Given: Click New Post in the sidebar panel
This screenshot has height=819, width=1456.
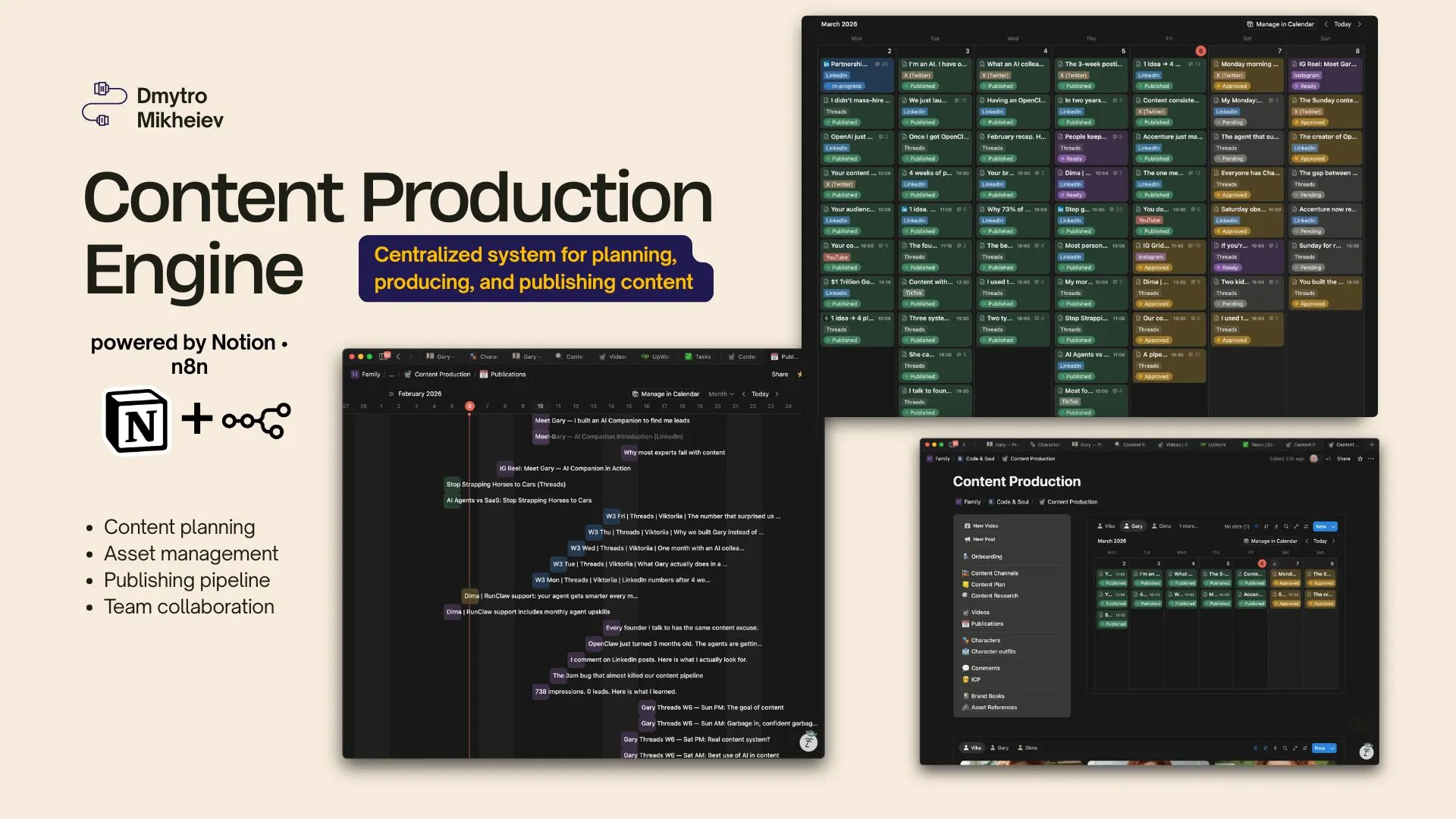Looking at the screenshot, I should coord(980,539).
